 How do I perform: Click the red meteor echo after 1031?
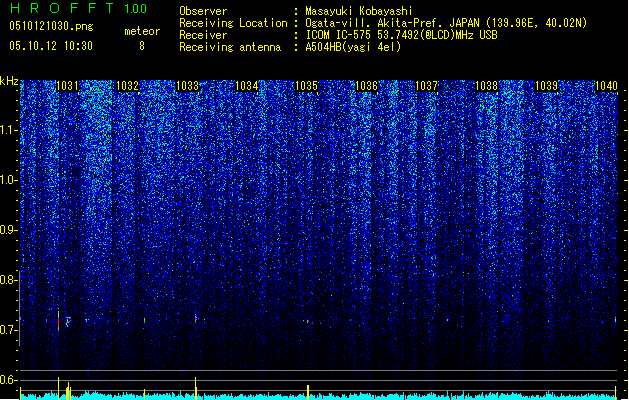tap(59, 321)
